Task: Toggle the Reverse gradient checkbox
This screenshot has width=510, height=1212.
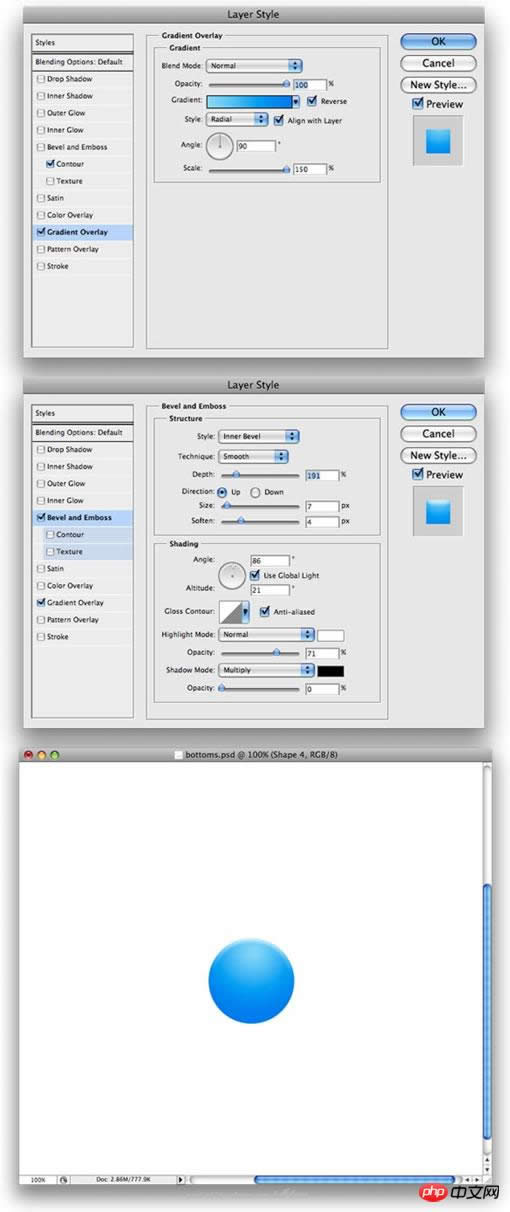Action: pos(312,101)
